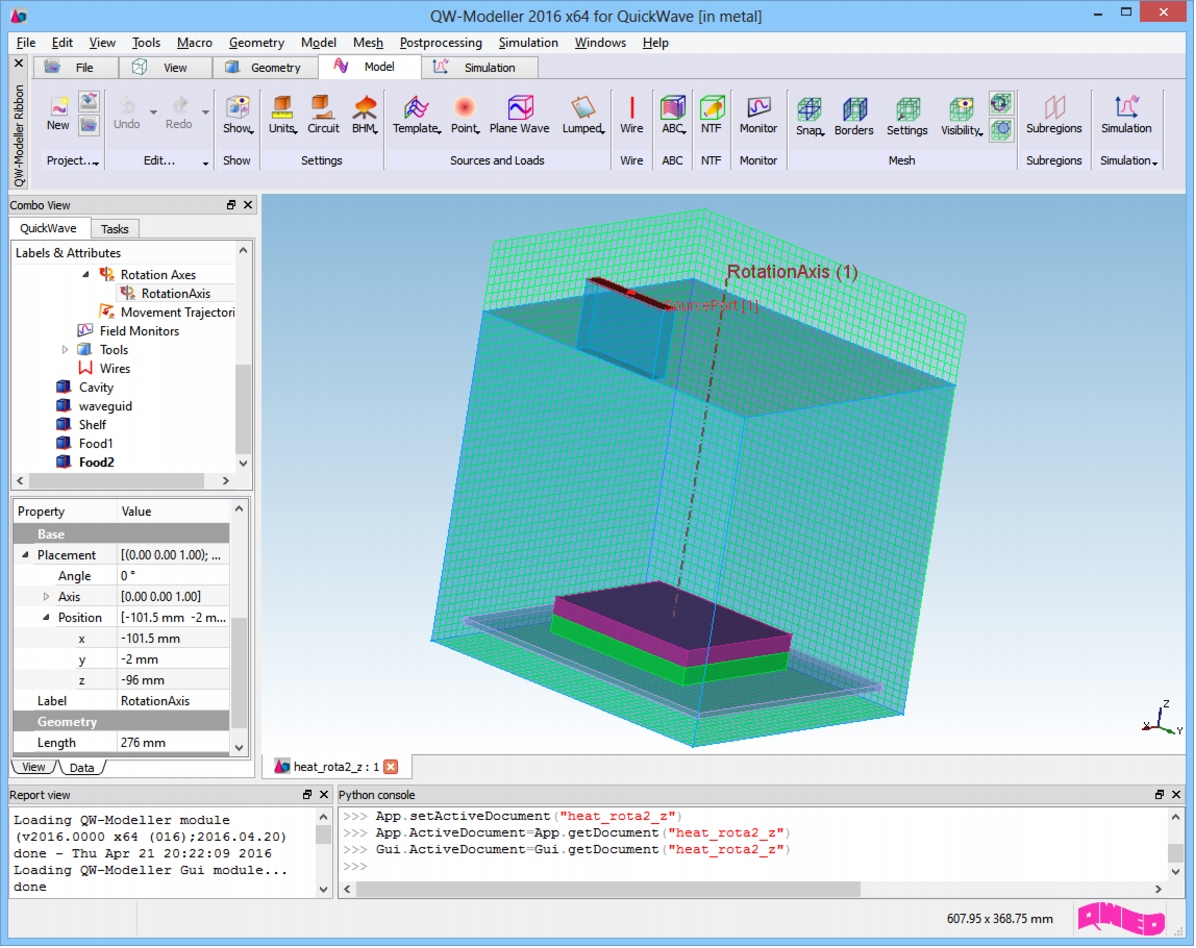Viewport: 1196px width, 948px height.
Task: Open the Show tool in ribbon
Action: click(x=237, y=115)
